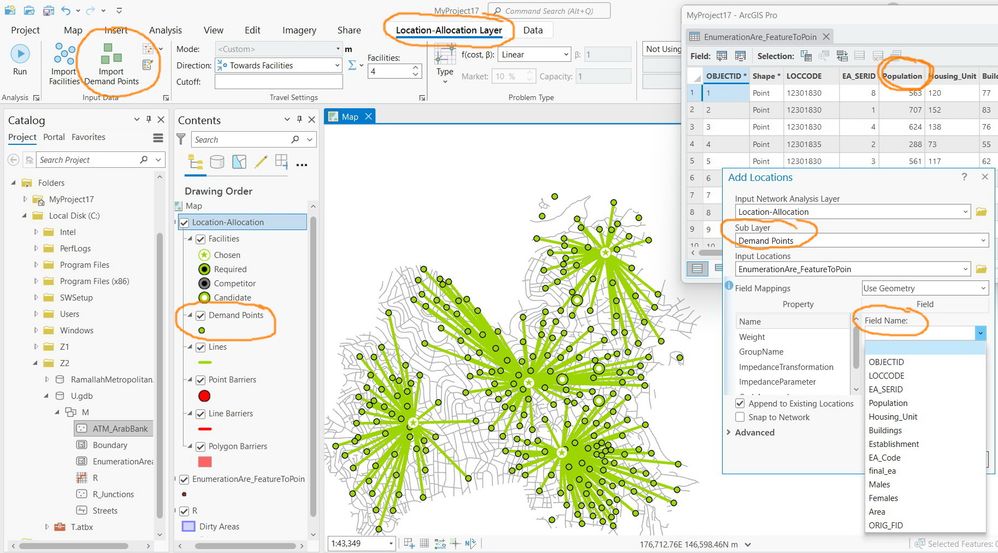Image resolution: width=998 pixels, height=553 pixels.
Task: Browse for Input Network Analysis Layer folder
Action: point(981,212)
